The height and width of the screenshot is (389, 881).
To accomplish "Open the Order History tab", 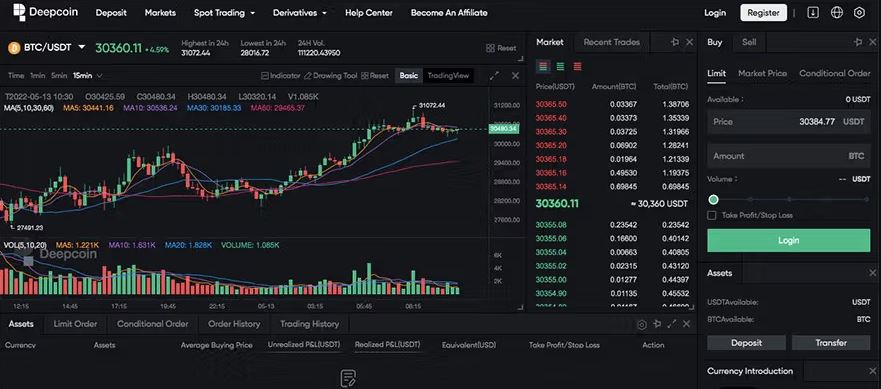I will pyautogui.click(x=234, y=324).
